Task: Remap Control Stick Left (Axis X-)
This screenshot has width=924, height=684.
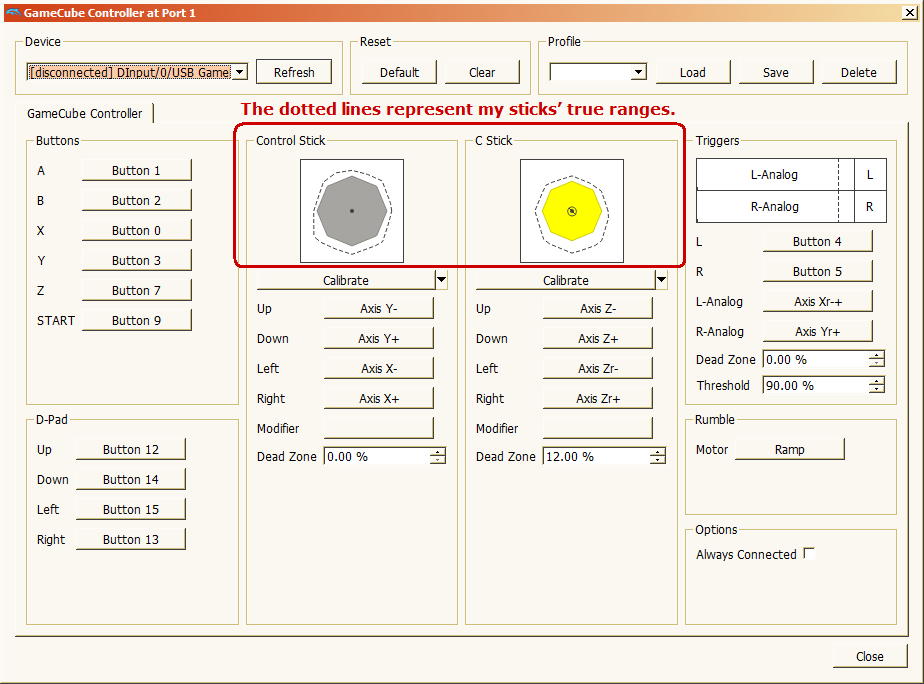Action: click(378, 368)
